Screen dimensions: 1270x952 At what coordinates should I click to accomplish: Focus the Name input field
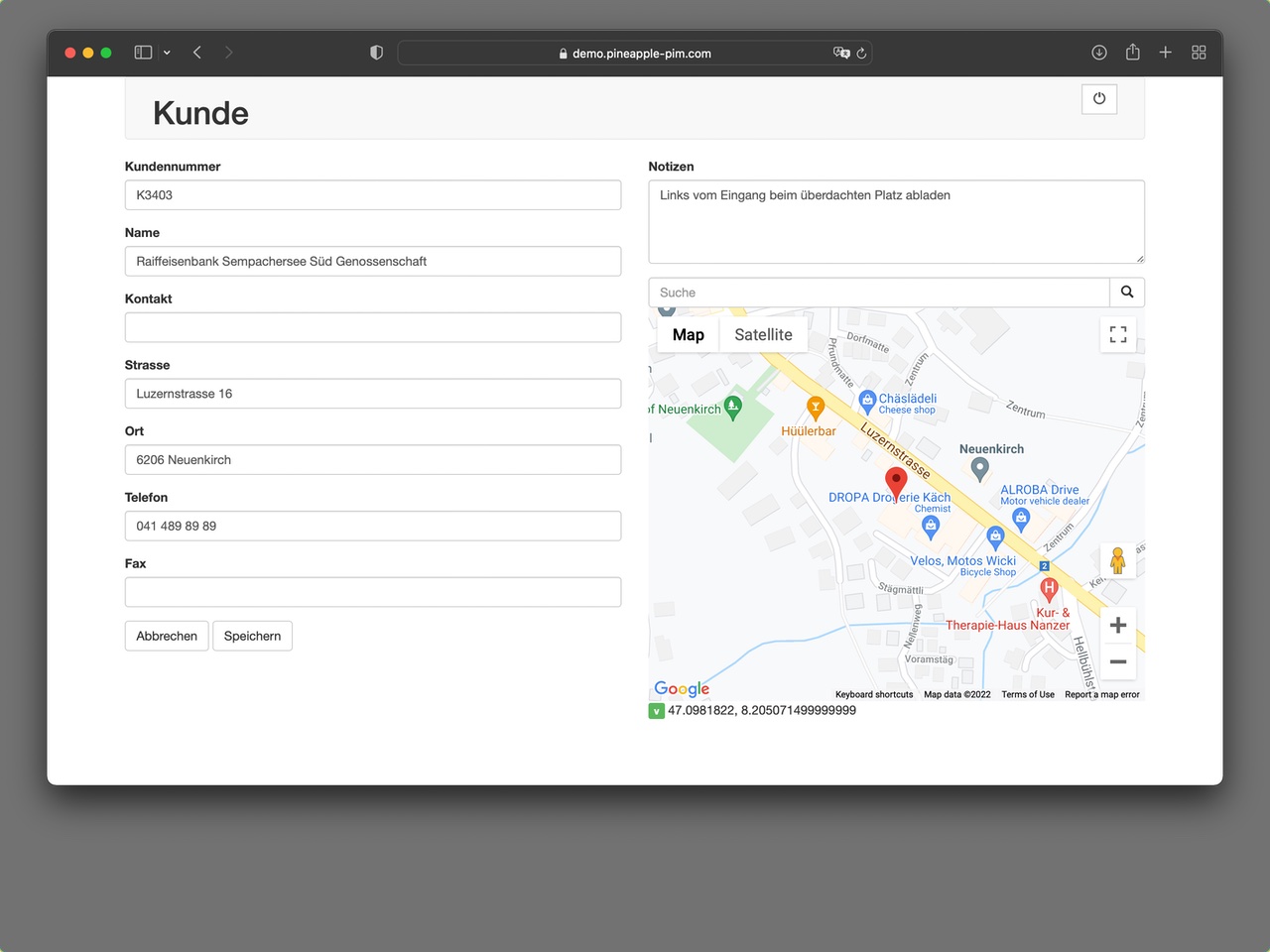point(373,262)
